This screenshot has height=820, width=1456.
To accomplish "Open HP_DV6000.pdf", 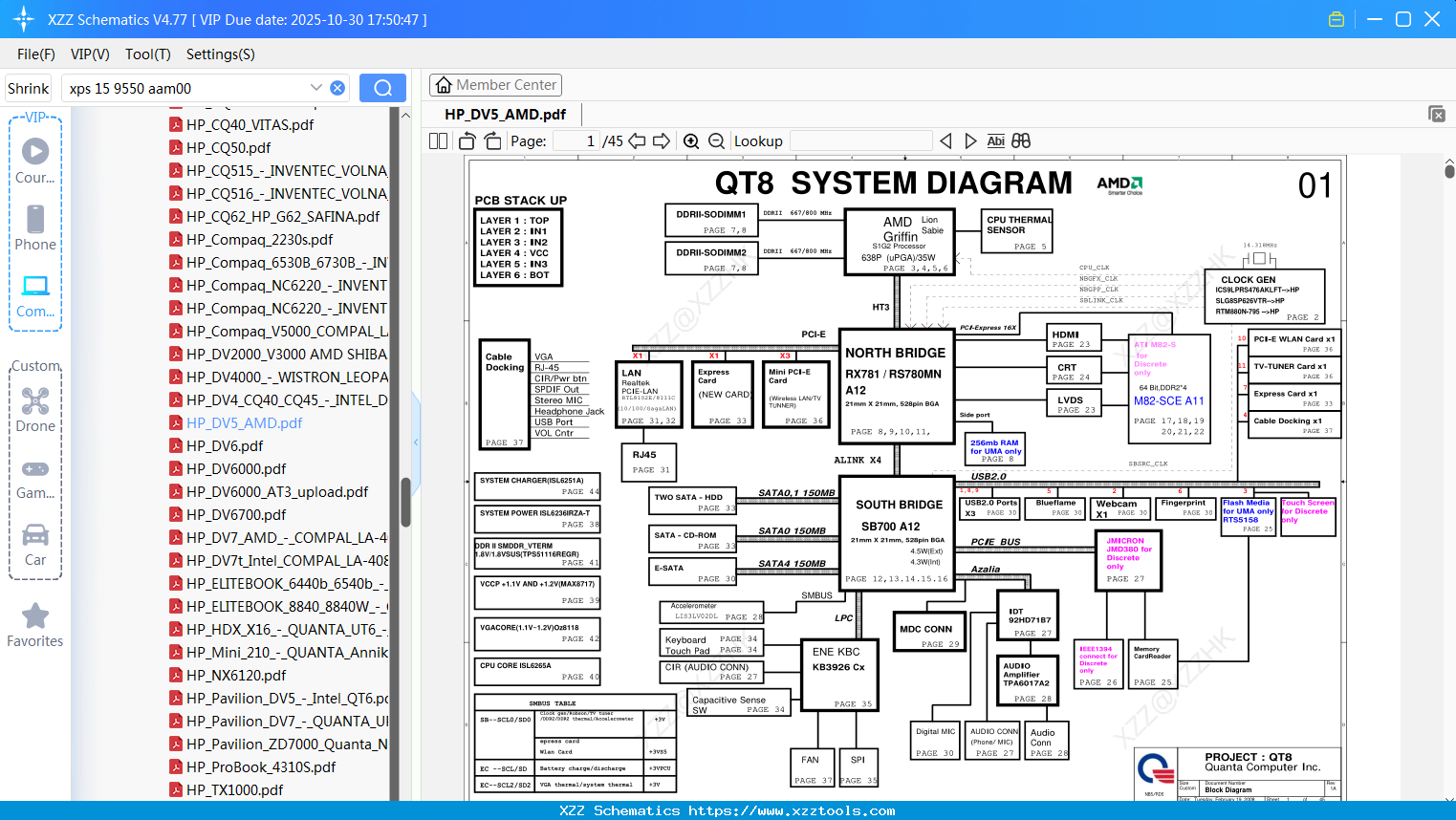I will 236,468.
